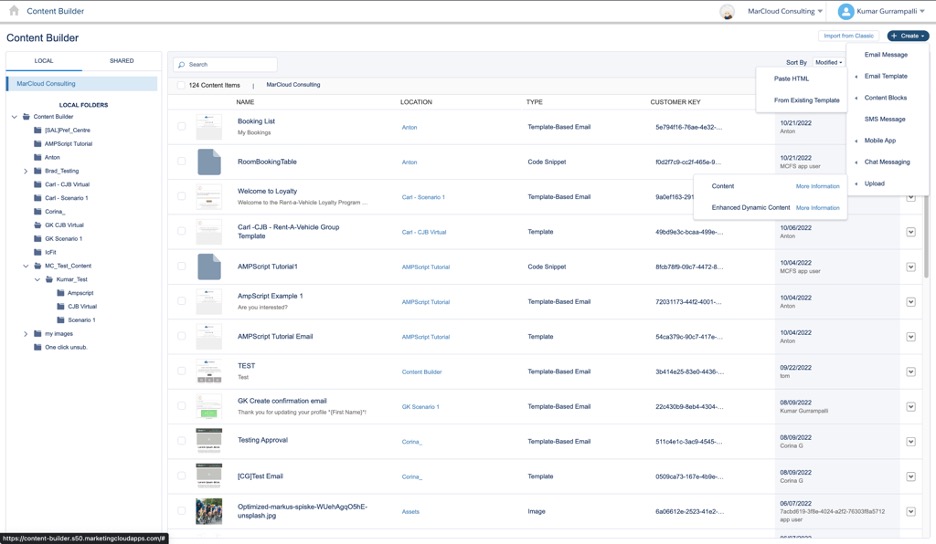Check the AMPScript Tutorial1 row checkbox

tap(181, 266)
